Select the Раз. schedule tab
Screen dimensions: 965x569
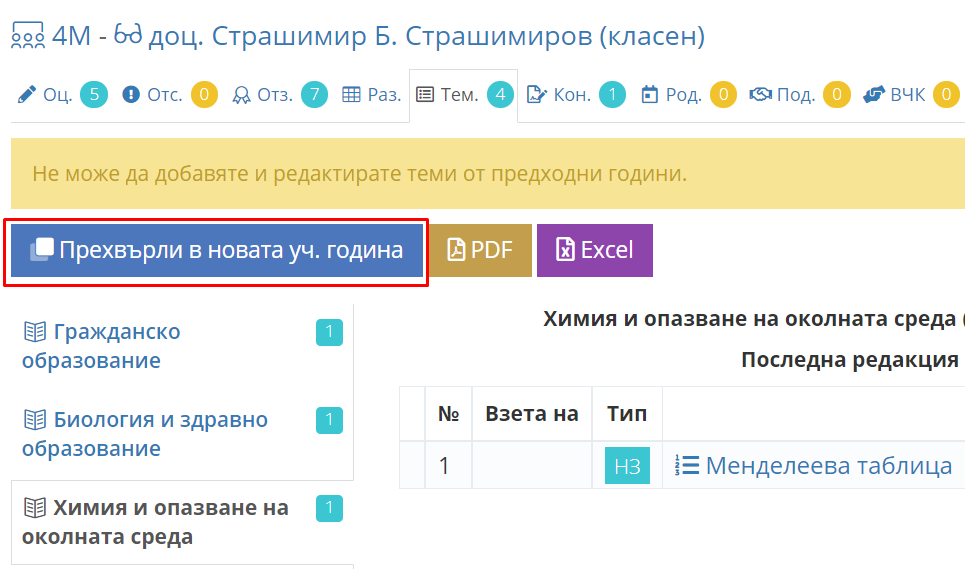(x=372, y=95)
